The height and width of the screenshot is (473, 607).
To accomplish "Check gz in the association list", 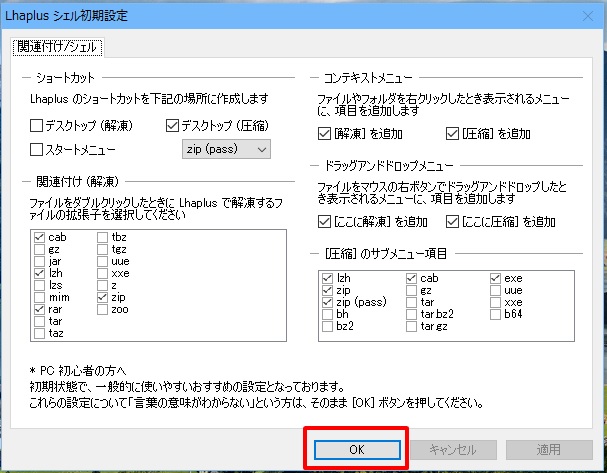I will [x=39, y=249].
